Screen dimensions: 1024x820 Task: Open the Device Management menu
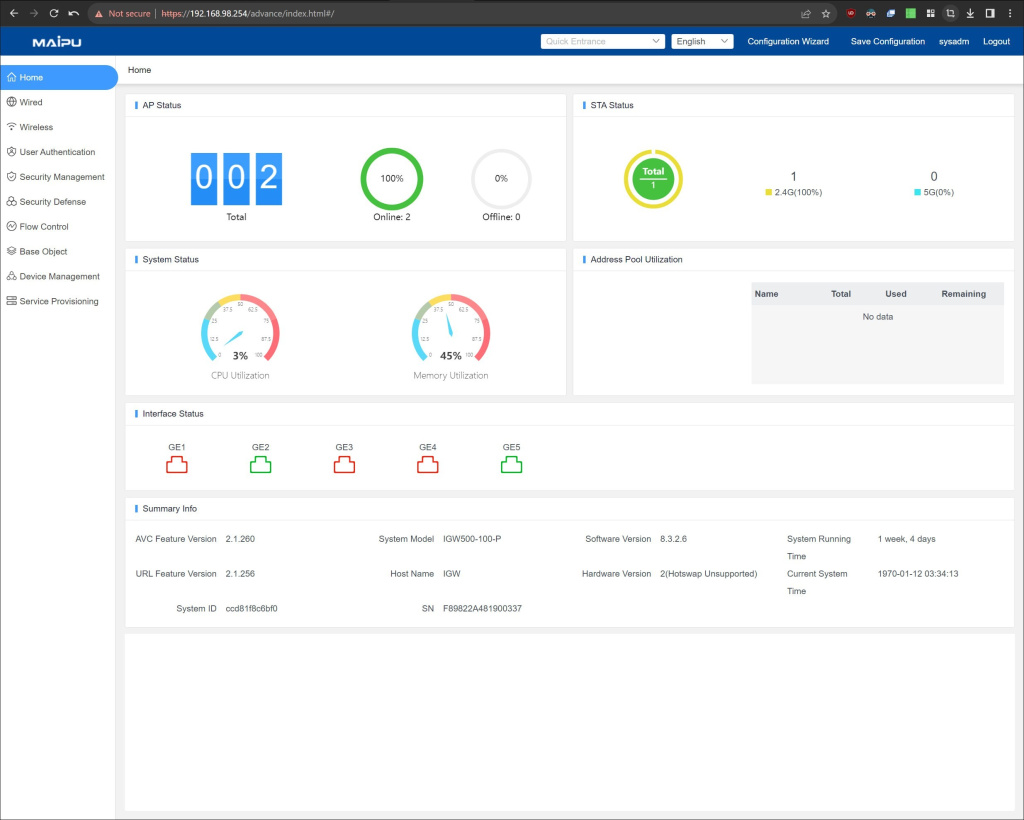(57, 276)
